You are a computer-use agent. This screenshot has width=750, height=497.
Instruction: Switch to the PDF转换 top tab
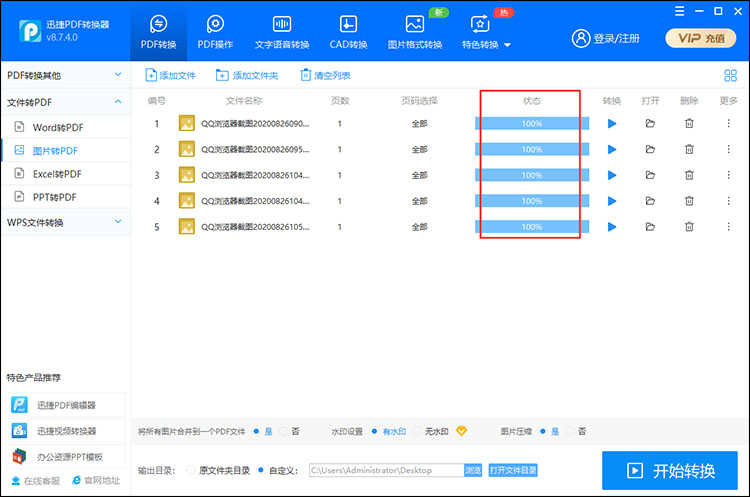pos(158,32)
